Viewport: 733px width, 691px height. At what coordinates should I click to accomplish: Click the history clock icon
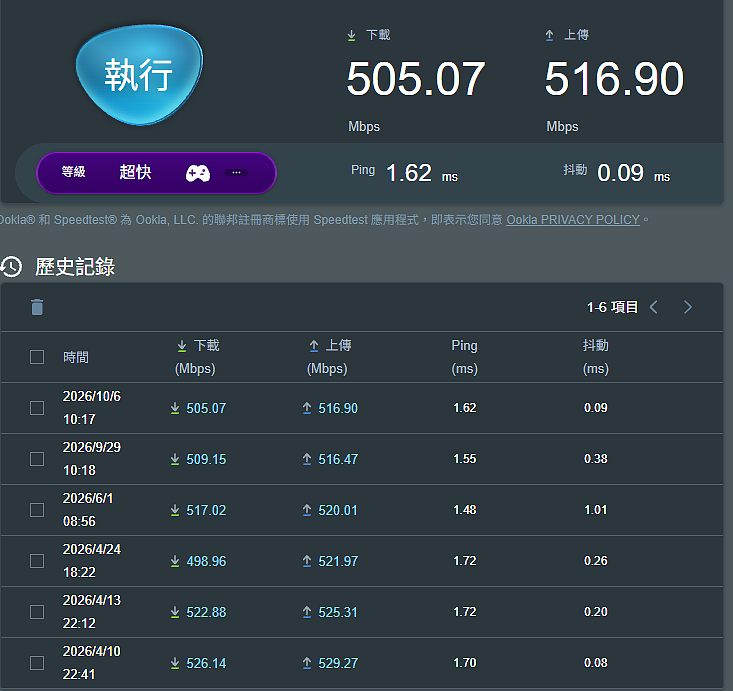pos(11,266)
